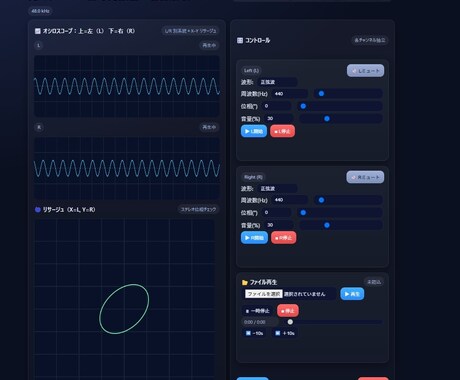Focus the Right 音量 field showing 30

pos(279,225)
